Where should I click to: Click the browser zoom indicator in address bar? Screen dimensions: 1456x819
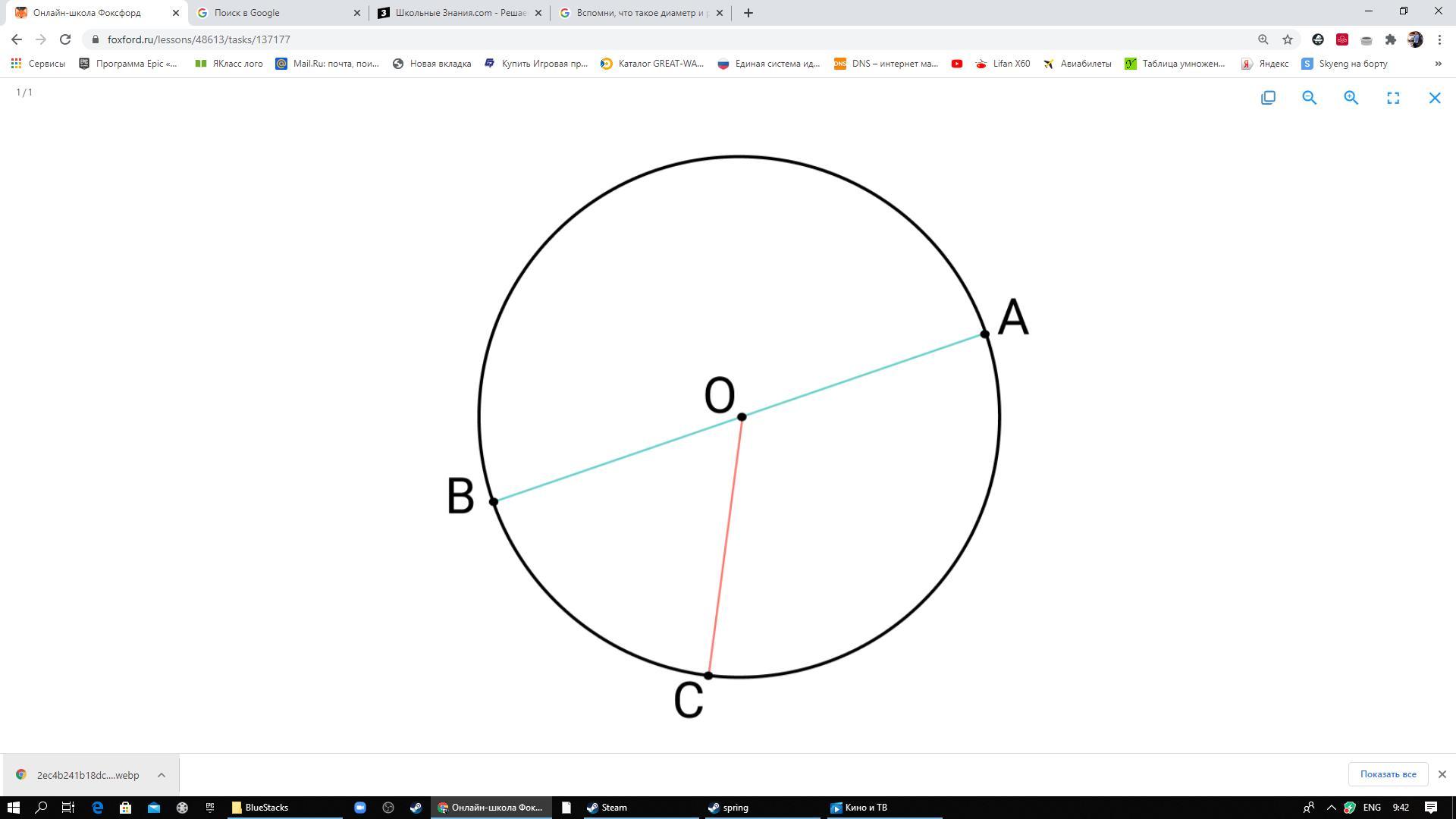pyautogui.click(x=1263, y=39)
